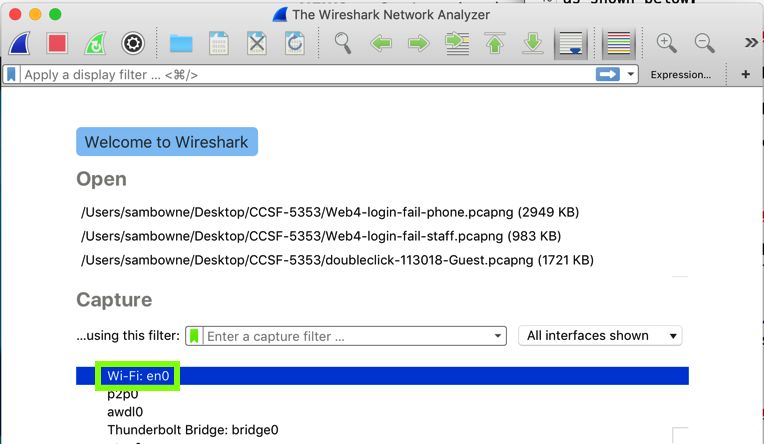This screenshot has width=764, height=444.
Task: Open a capture file via folder icon
Action: (x=181, y=43)
